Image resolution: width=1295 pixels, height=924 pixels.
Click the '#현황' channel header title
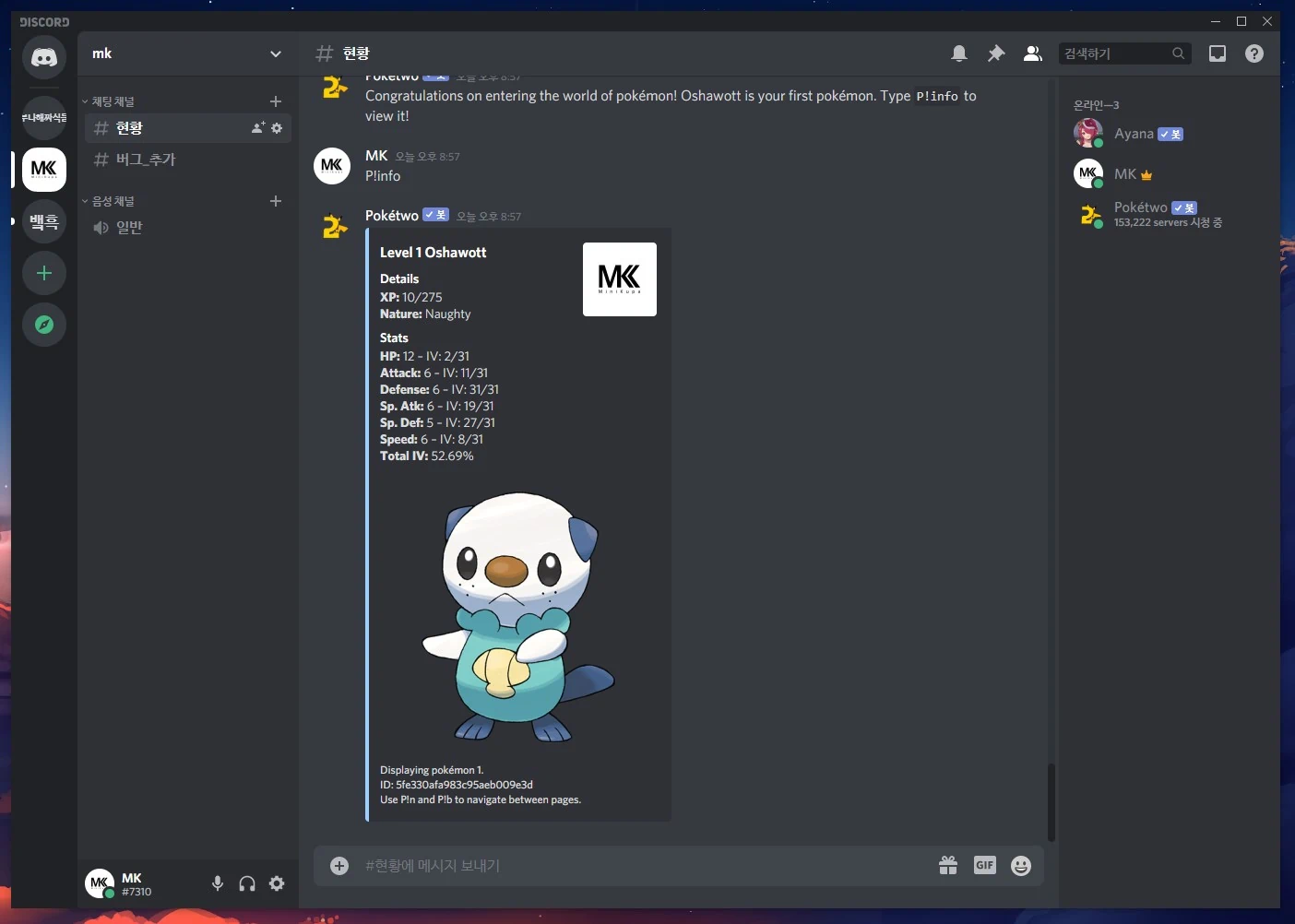pos(356,53)
